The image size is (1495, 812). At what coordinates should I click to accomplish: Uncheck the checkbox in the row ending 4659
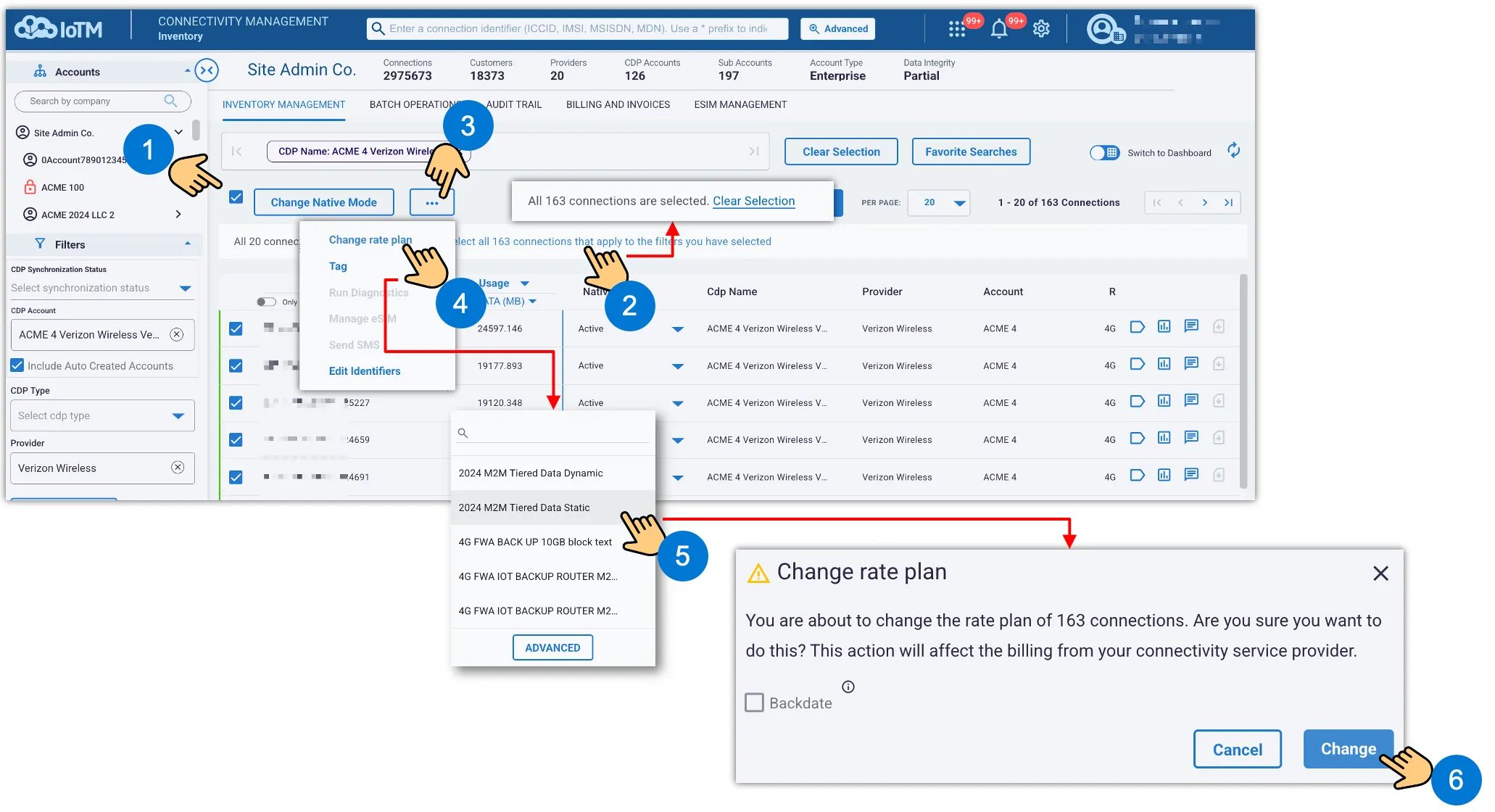coord(236,440)
